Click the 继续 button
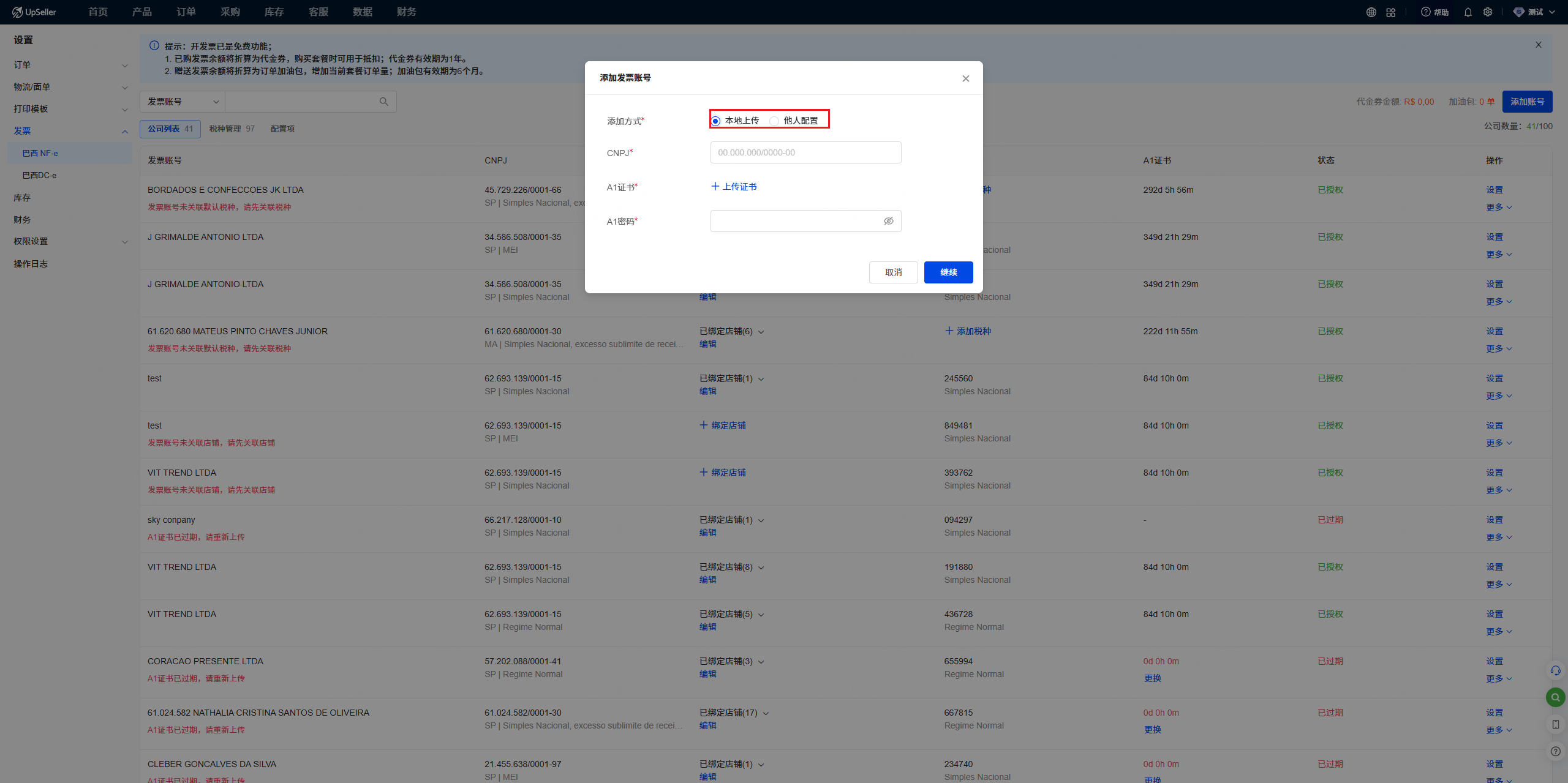 coord(948,272)
